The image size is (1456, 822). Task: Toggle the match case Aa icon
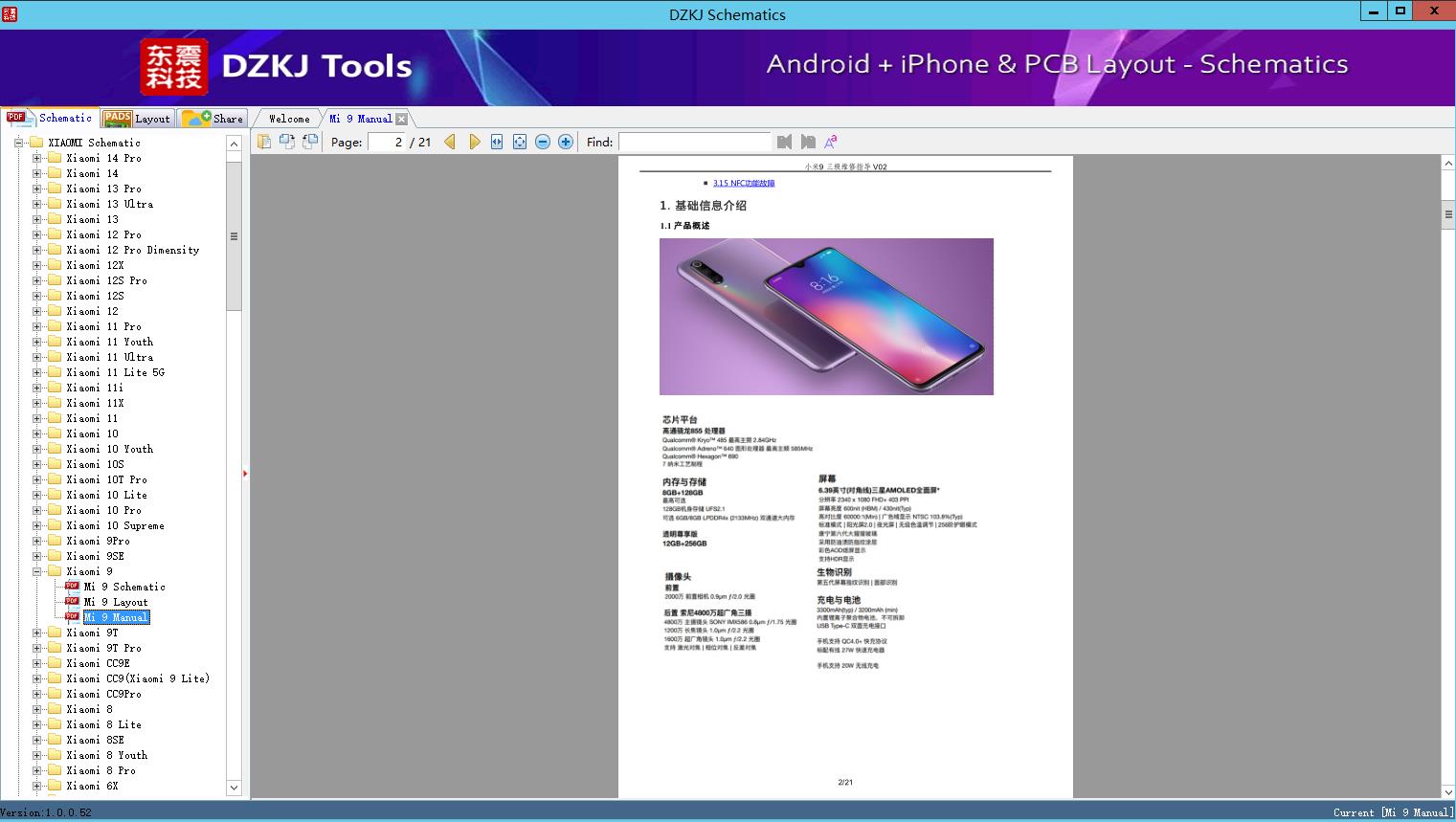pos(831,142)
